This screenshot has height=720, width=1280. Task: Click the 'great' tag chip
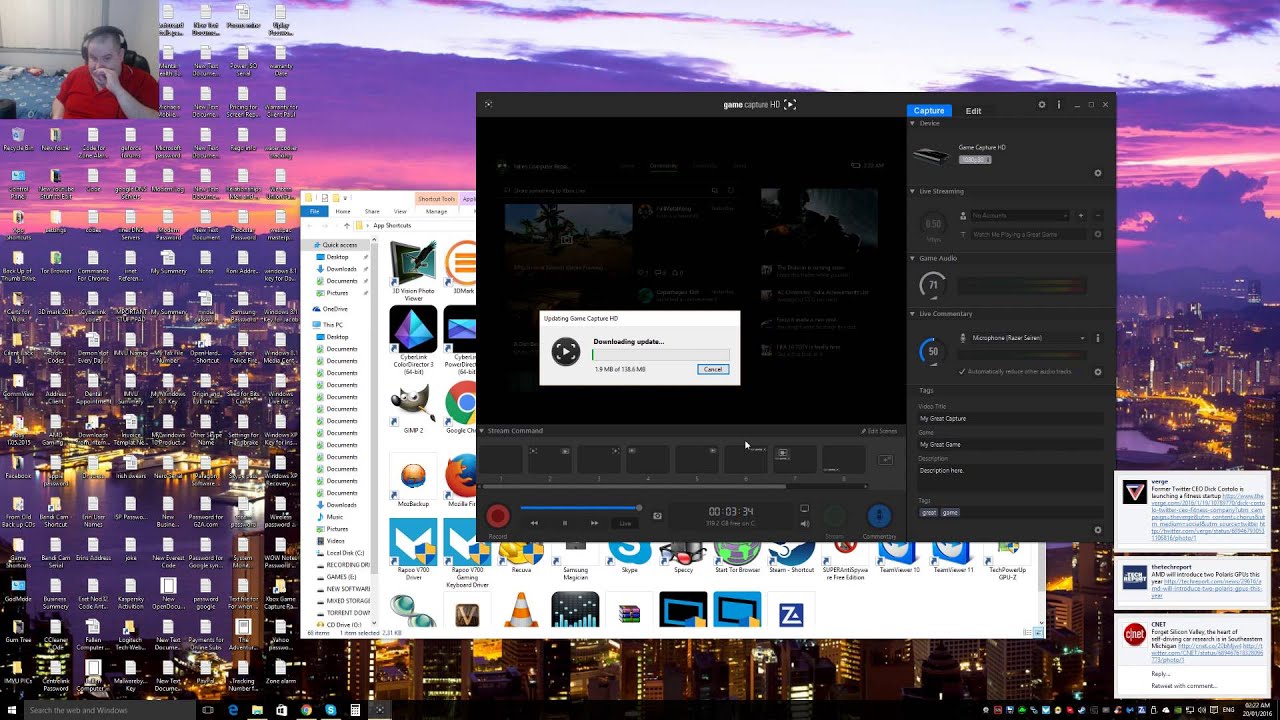pos(929,513)
